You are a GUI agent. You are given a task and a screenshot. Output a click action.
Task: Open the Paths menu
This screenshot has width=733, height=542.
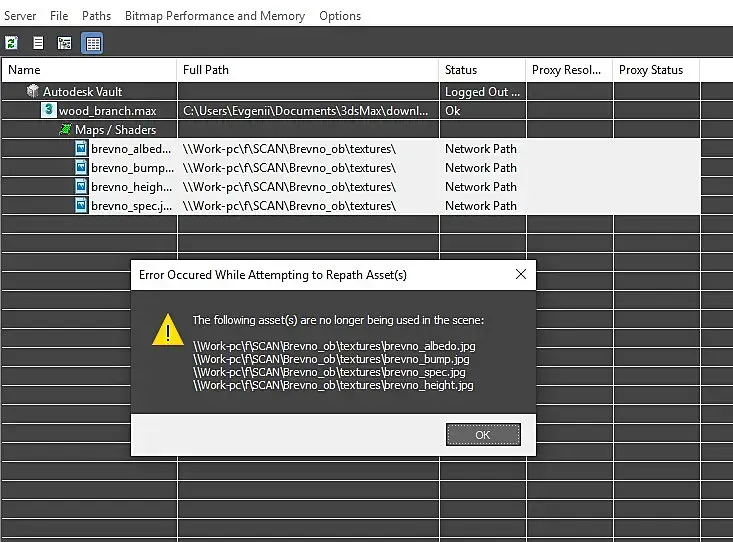point(96,16)
